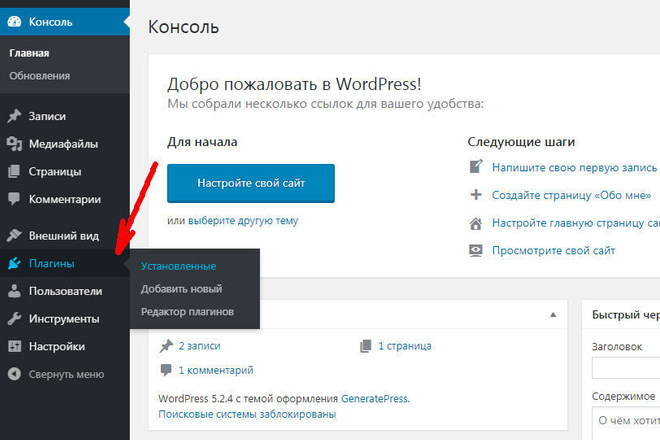
Task: Click the pushpin icon beside Записи
Action: pyautogui.click(x=14, y=116)
